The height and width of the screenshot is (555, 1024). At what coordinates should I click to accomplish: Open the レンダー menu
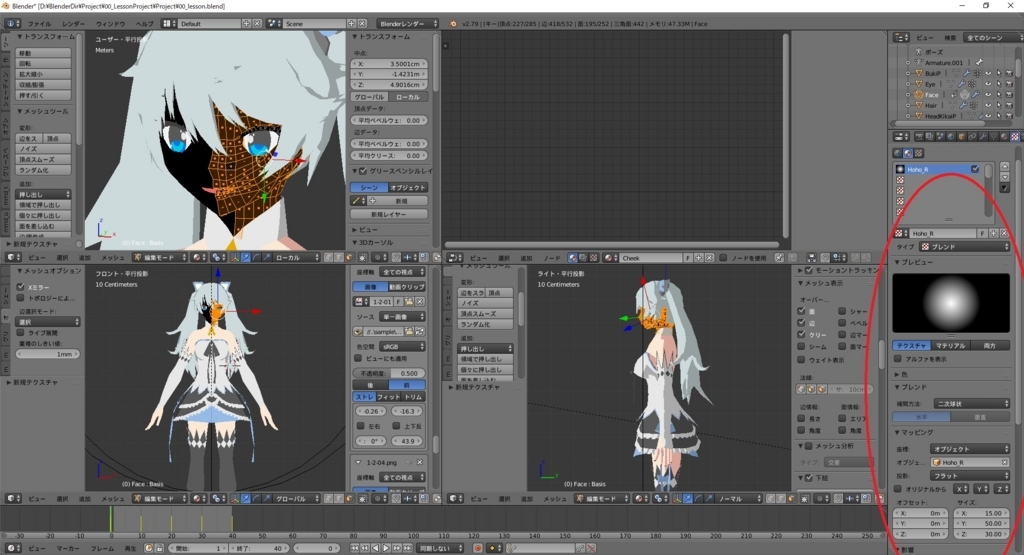pos(73,24)
